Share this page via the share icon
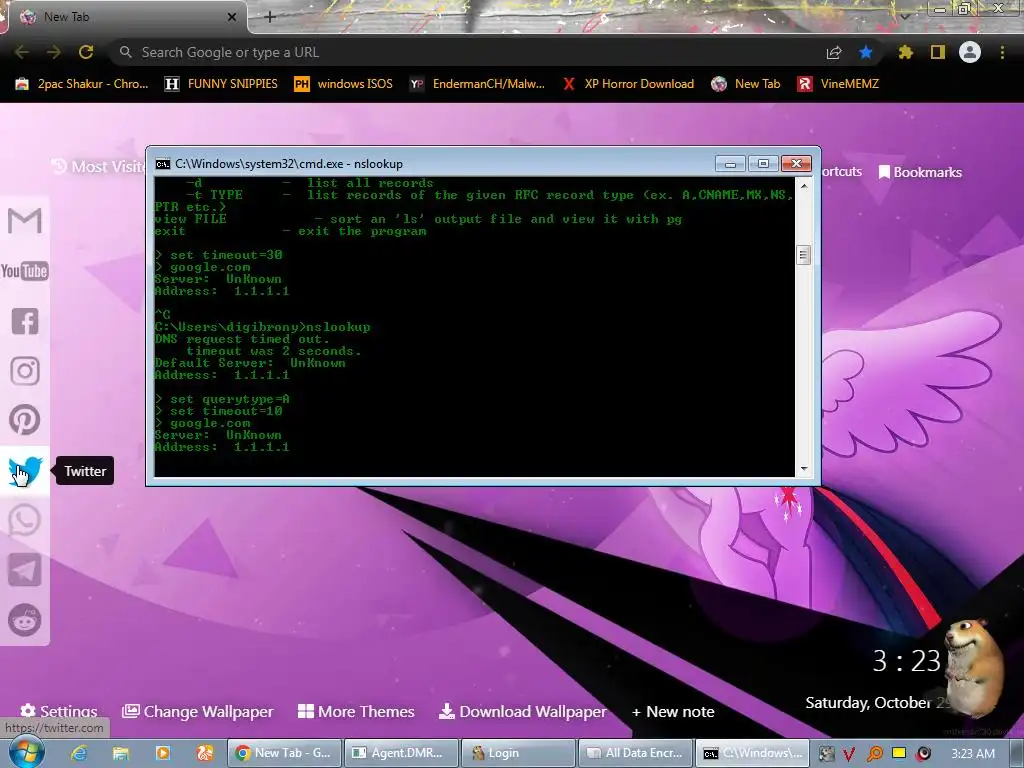Screen dimensions: 1024x768 [x=834, y=53]
